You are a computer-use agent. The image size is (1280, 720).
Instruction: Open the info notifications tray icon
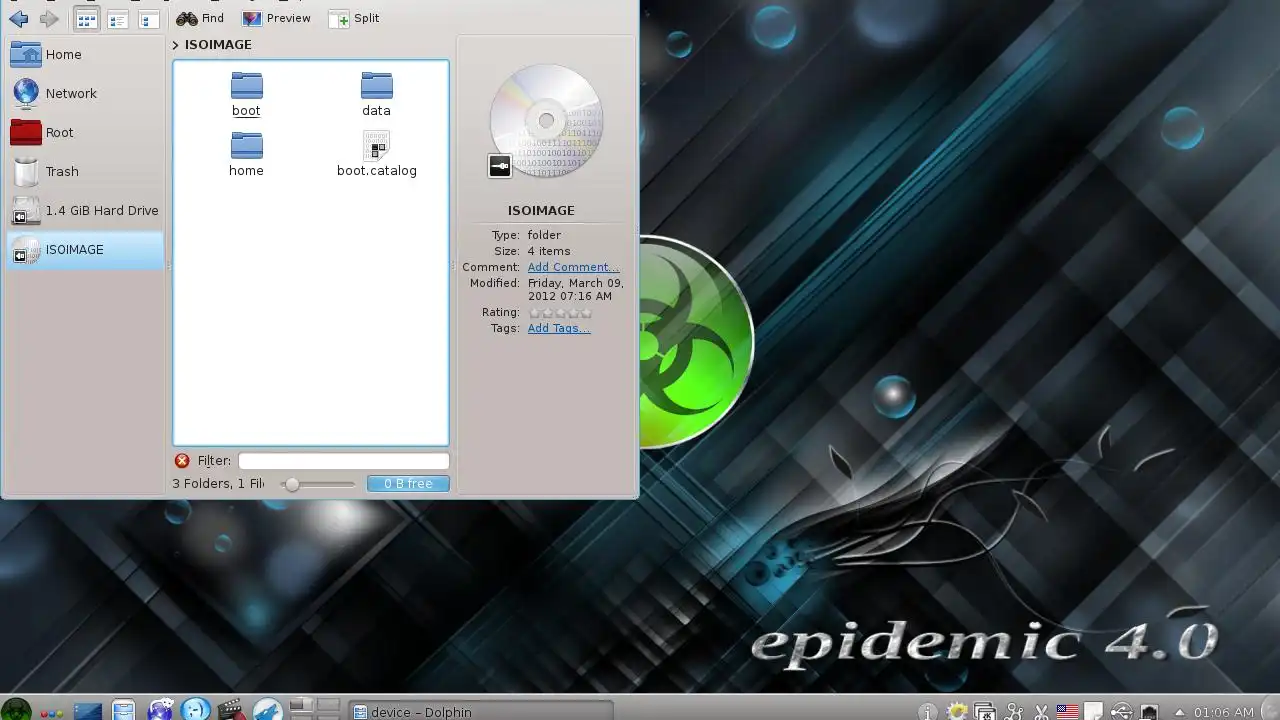pos(927,711)
